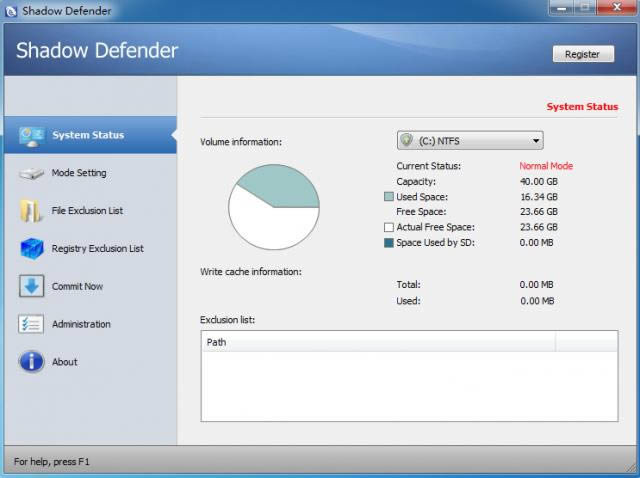Click the System Status monitor icon
Viewport: 640px width, 478px height.
(32, 136)
